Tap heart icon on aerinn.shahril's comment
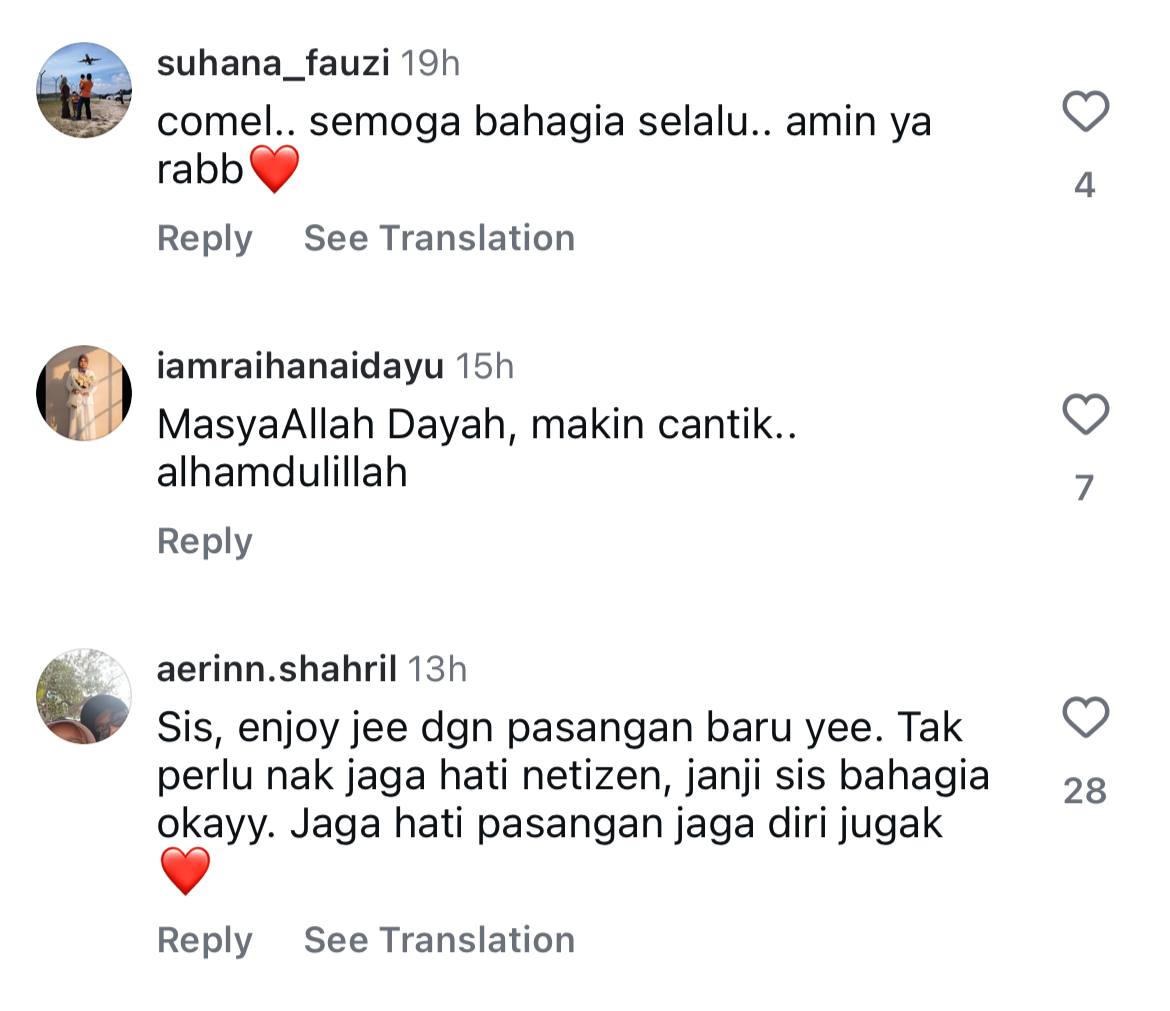1170x1011 pixels. tap(1085, 717)
